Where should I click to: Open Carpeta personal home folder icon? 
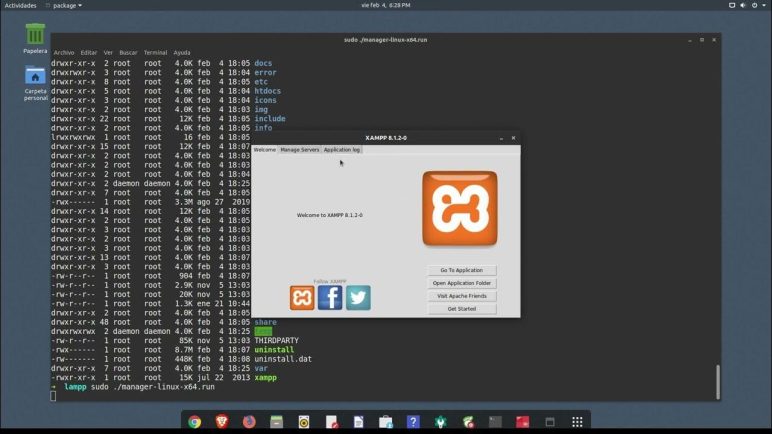35,76
